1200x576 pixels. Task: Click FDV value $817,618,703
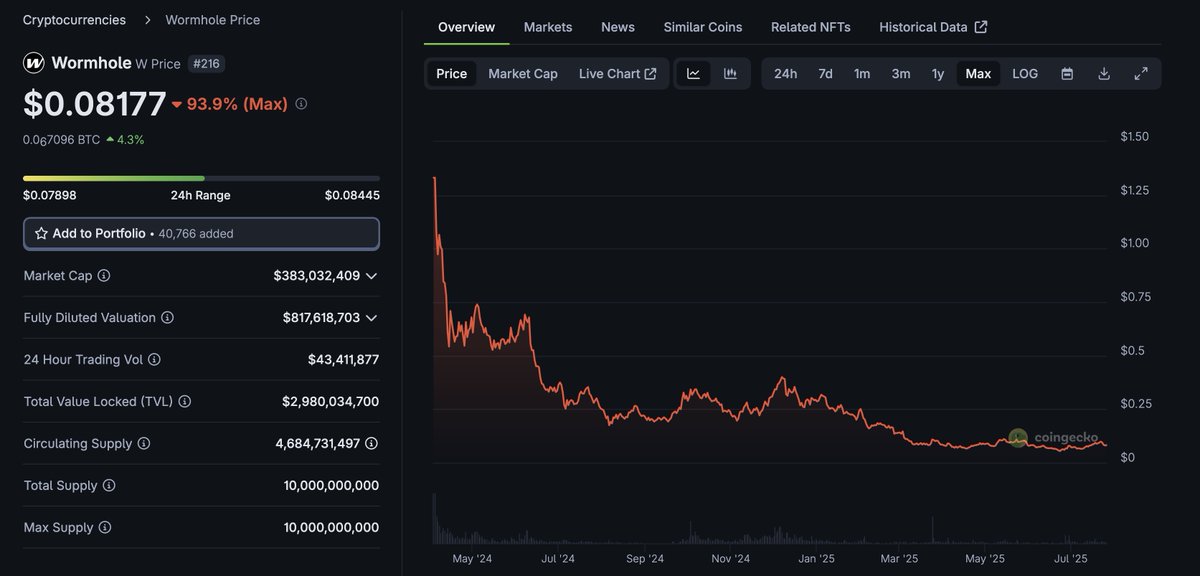click(x=321, y=317)
